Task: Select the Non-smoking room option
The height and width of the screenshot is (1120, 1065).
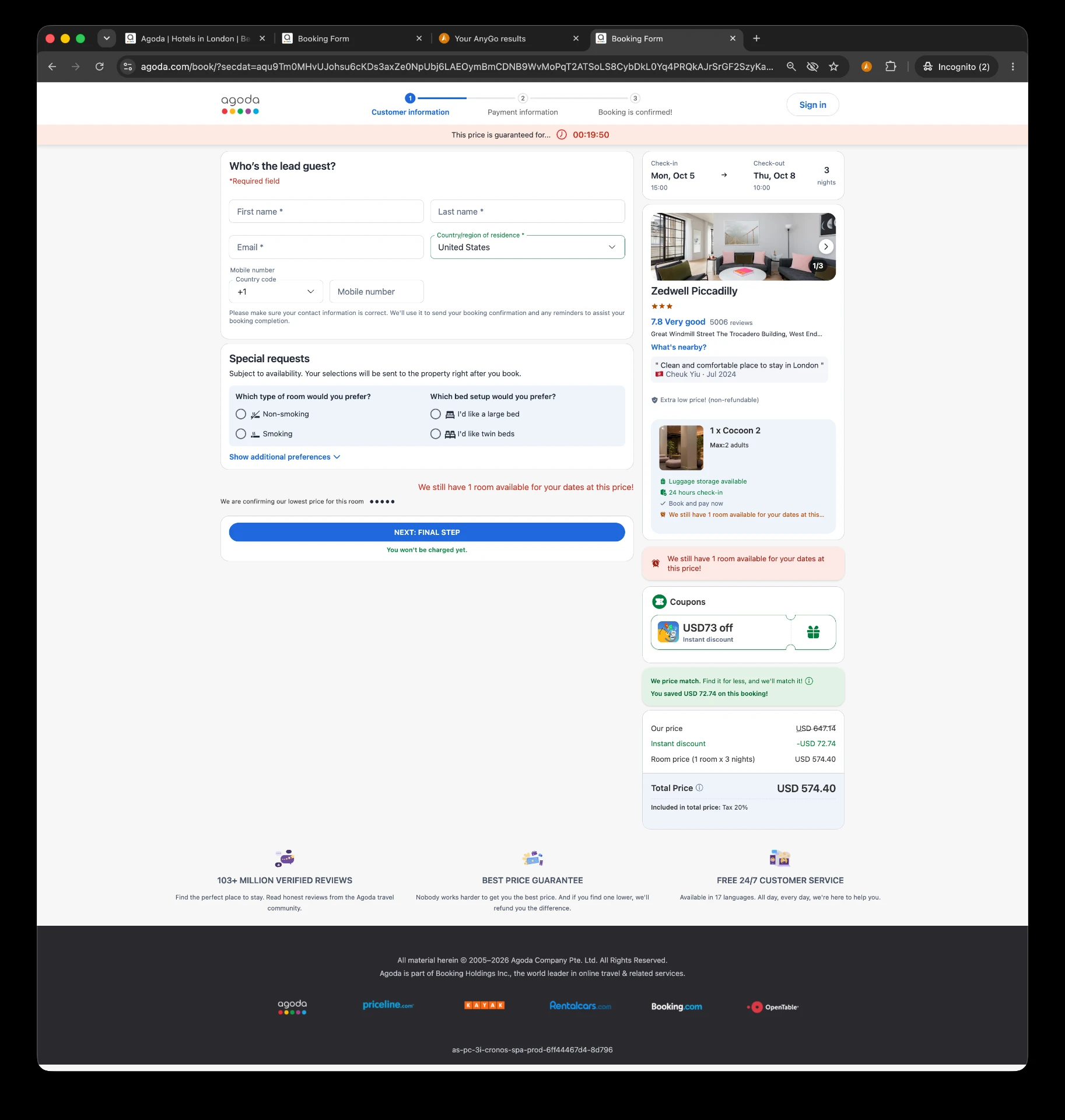Action: click(241, 414)
